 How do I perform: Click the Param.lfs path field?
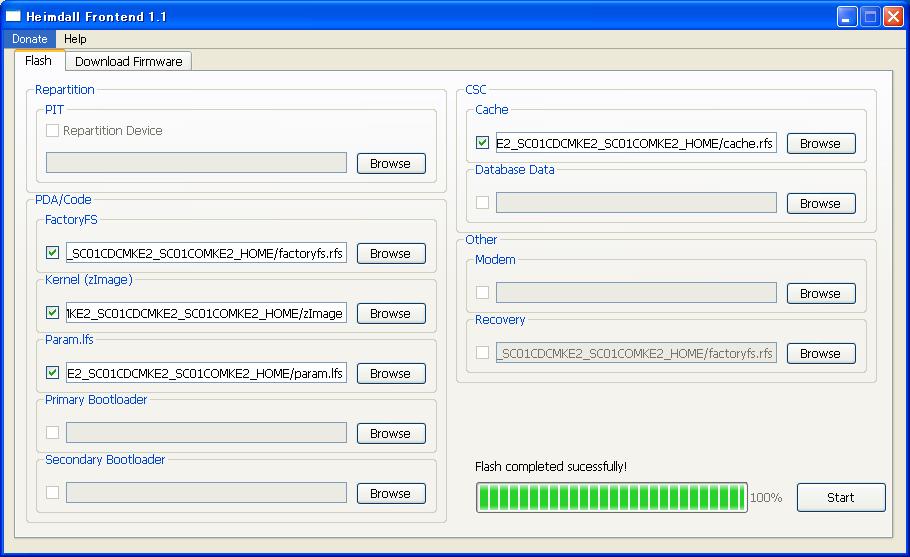206,373
